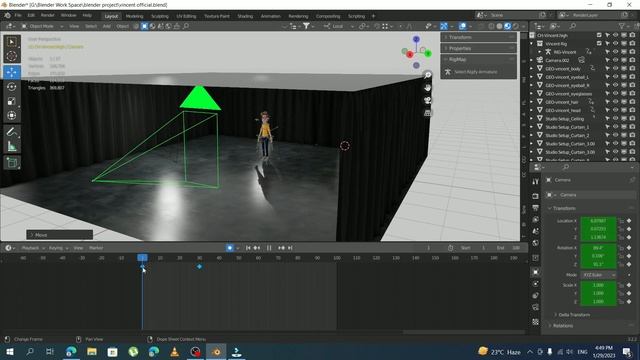640x360 pixels.
Task: Open the Render menu
Action: [47, 16]
